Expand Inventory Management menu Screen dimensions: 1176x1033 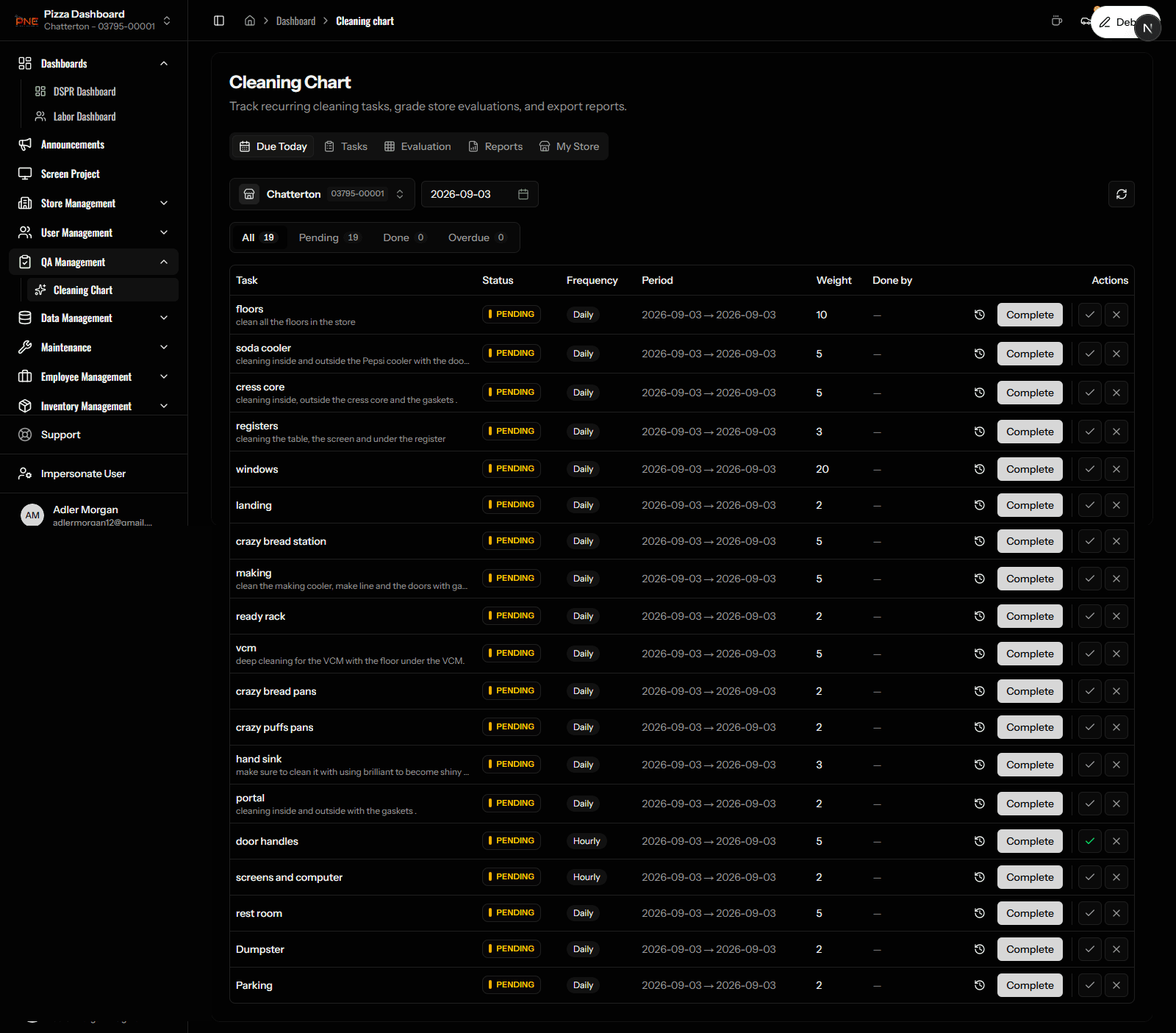[93, 406]
